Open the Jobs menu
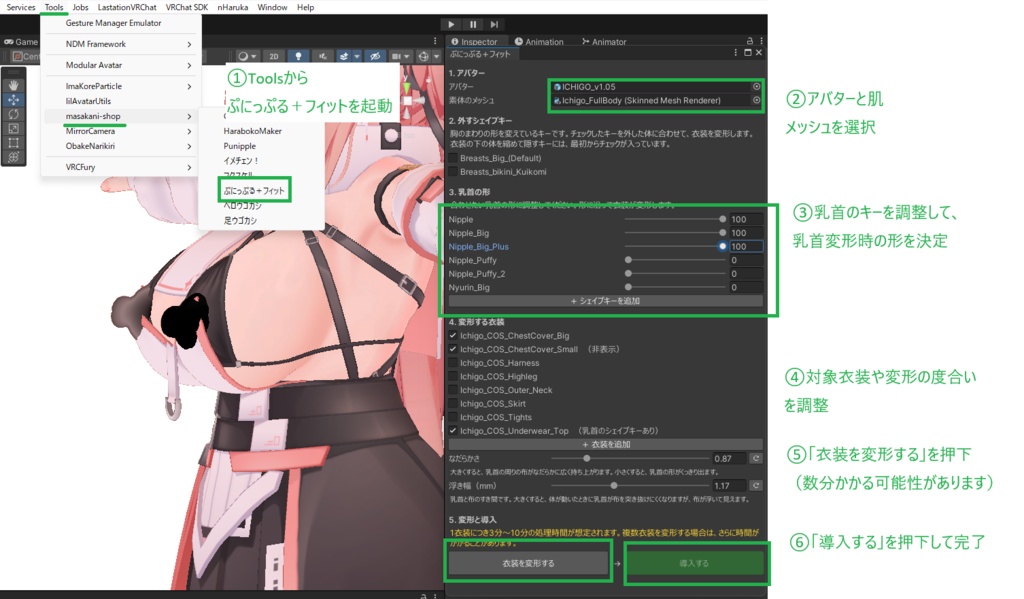This screenshot has height=599, width=1024. (x=80, y=7)
